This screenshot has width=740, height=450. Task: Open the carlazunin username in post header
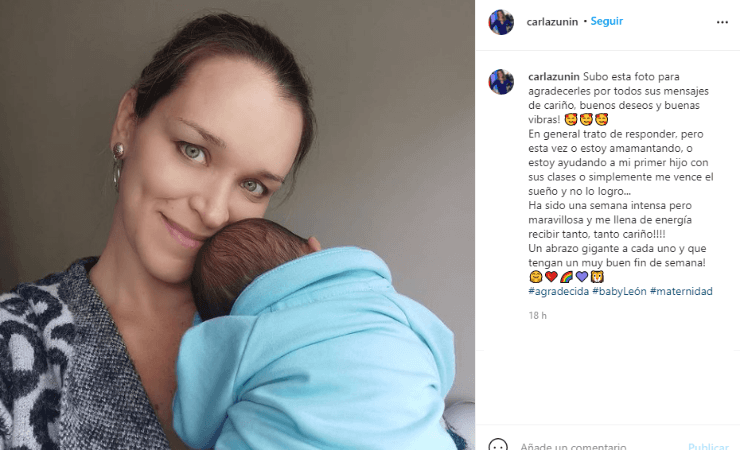(x=552, y=22)
